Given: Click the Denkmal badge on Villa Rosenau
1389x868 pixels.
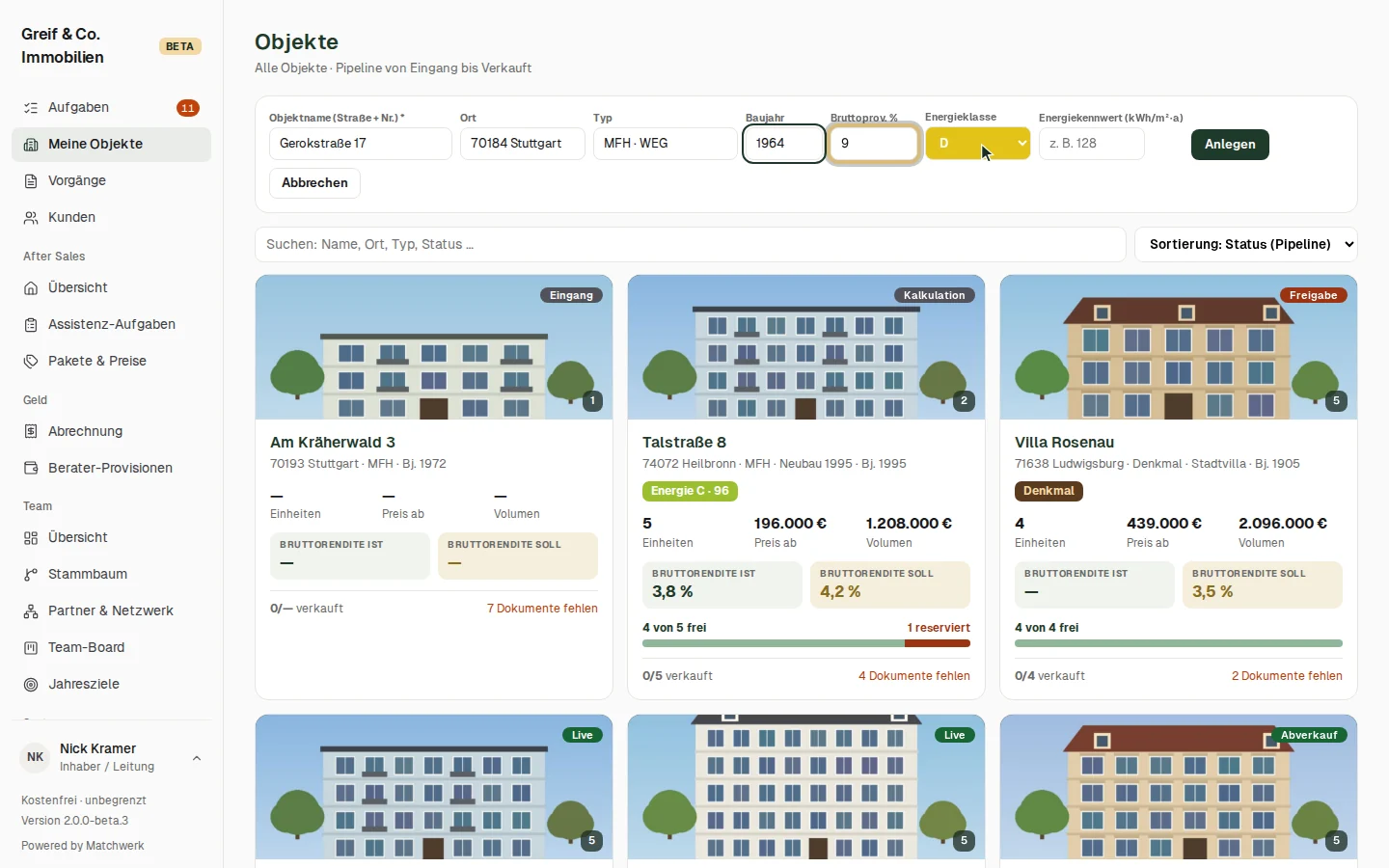Looking at the screenshot, I should (x=1049, y=491).
